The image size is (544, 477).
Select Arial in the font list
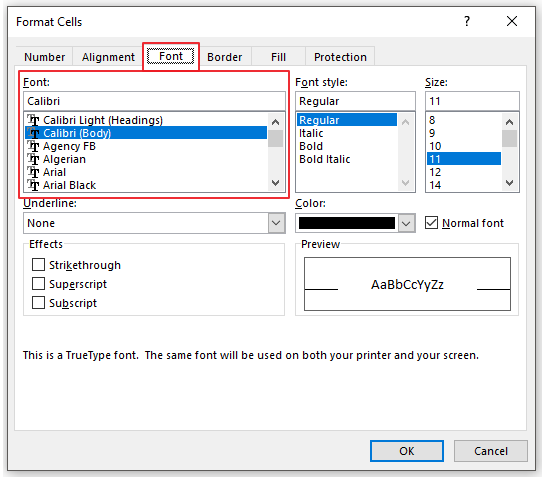(146, 172)
